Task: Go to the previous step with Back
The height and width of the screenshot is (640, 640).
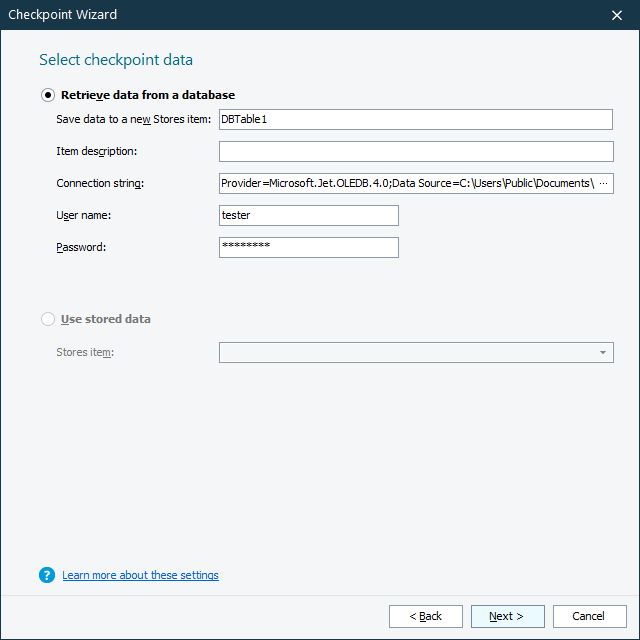Action: (426, 616)
